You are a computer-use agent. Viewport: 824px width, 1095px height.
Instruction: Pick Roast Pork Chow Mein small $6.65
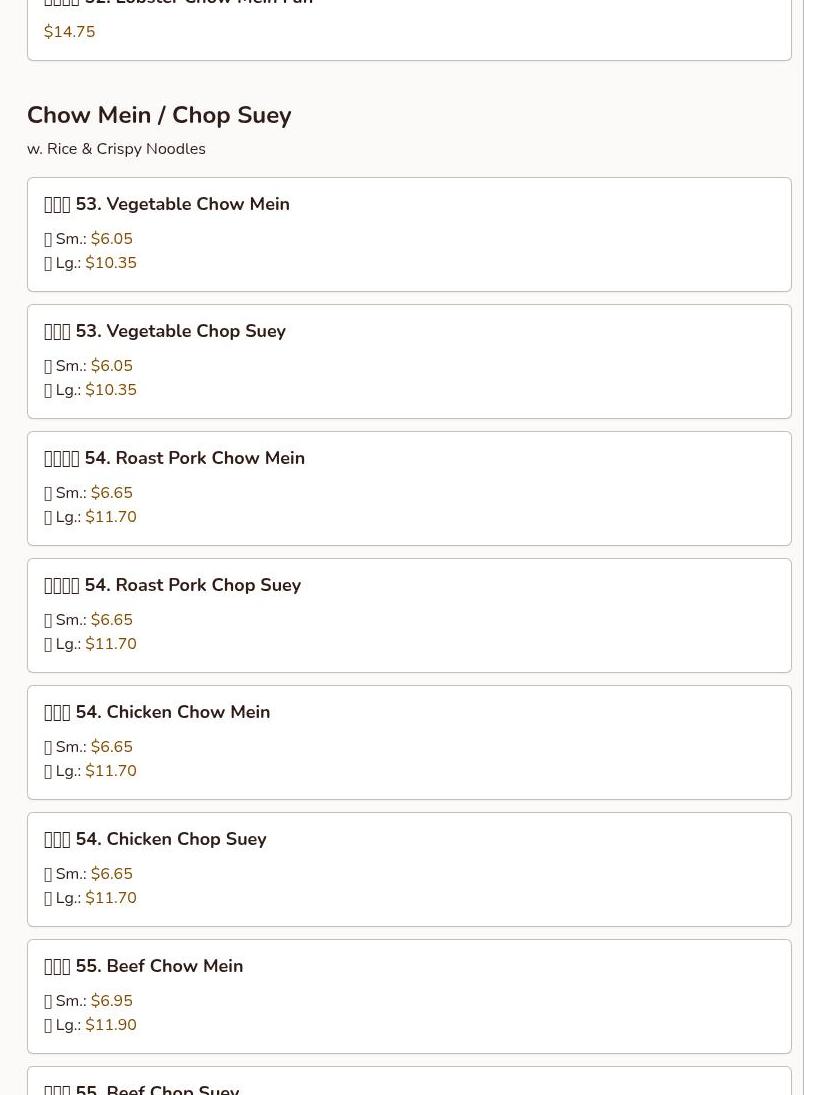point(88,493)
